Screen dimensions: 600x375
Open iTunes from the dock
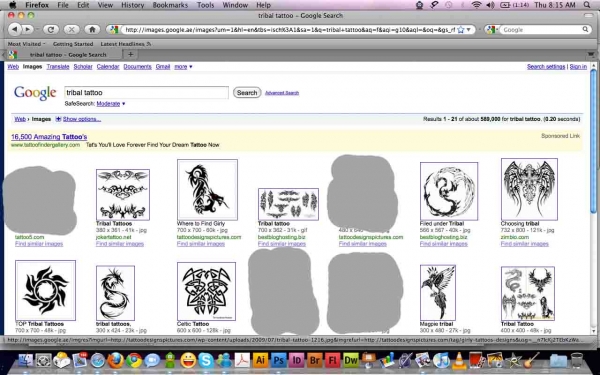pos(441,360)
